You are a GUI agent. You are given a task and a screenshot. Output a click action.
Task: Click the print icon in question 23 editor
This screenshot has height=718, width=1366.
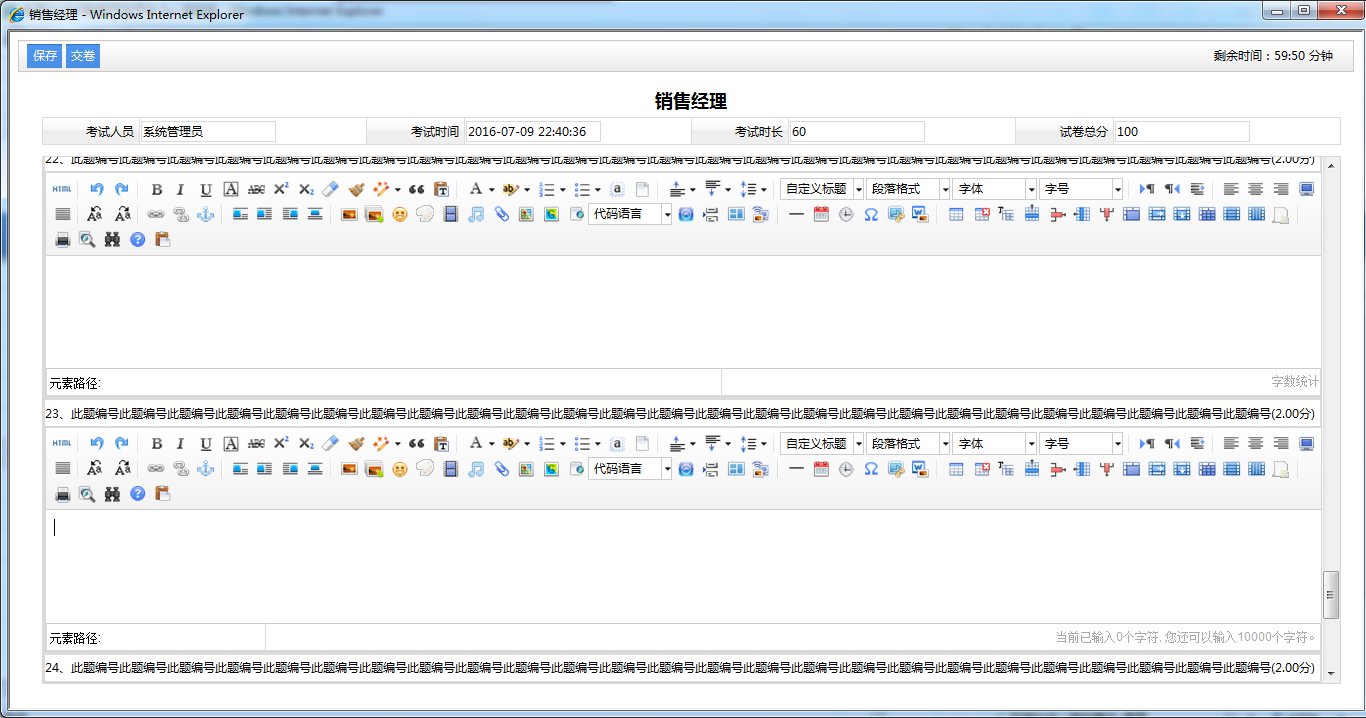click(62, 494)
